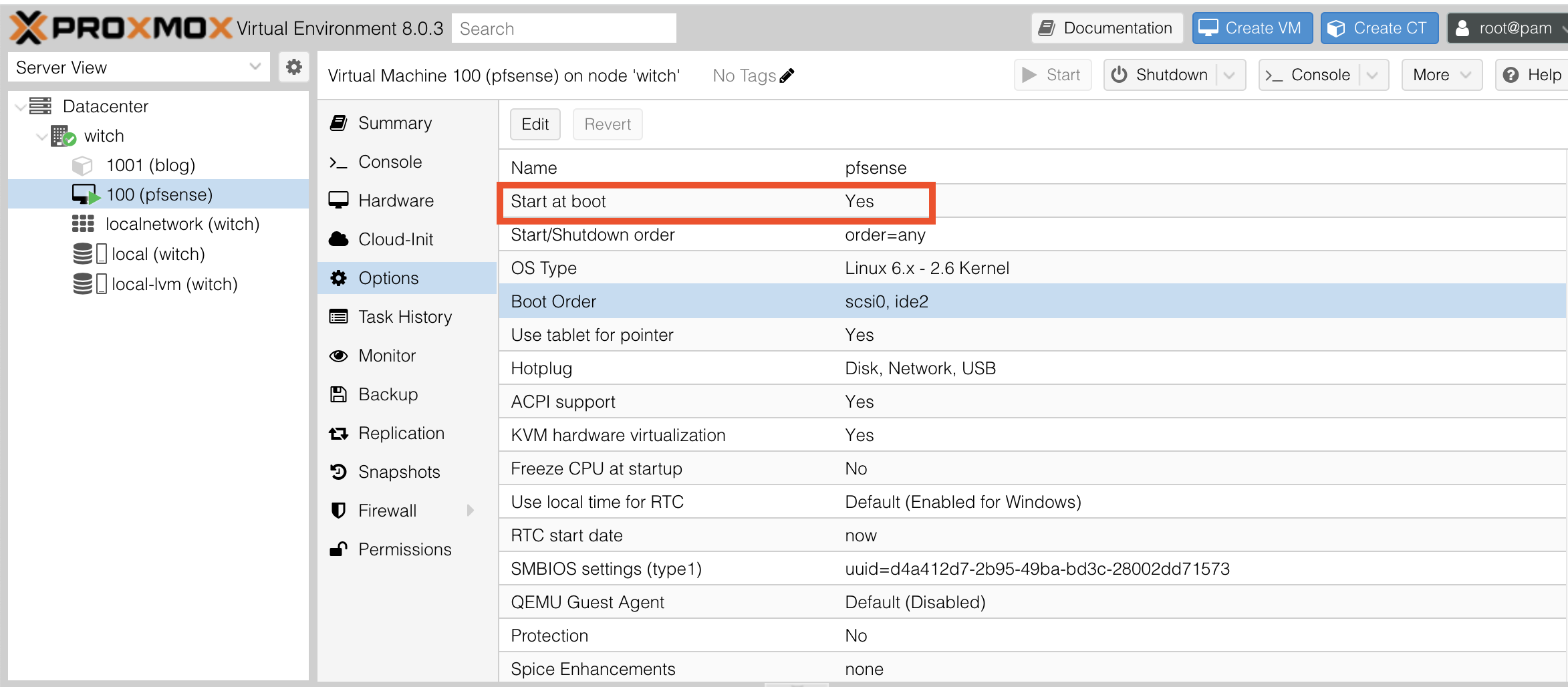
Task: Expand the Firewall submenu arrow
Action: tap(471, 511)
